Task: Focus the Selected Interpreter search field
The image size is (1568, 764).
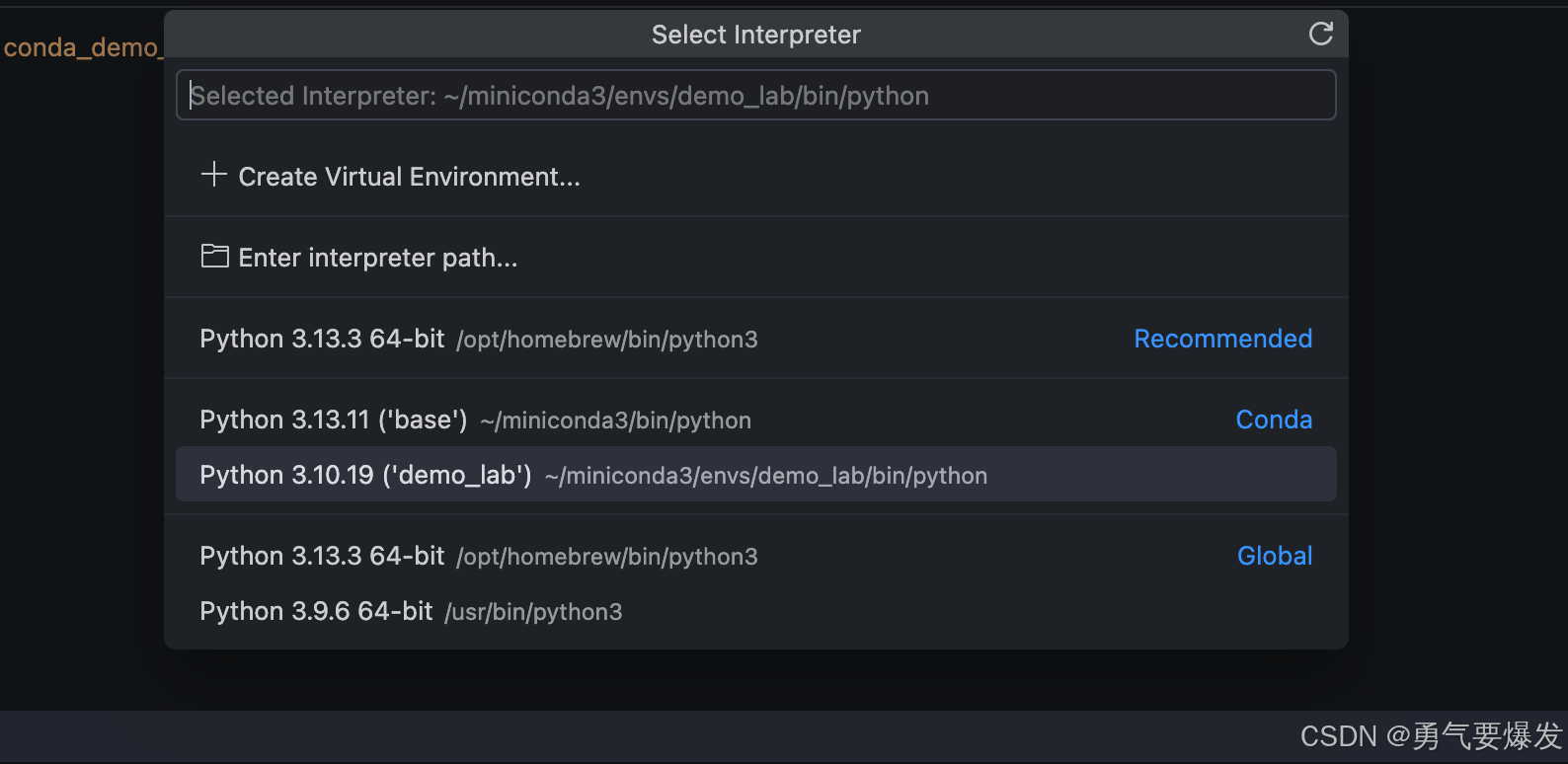Action: pos(755,95)
